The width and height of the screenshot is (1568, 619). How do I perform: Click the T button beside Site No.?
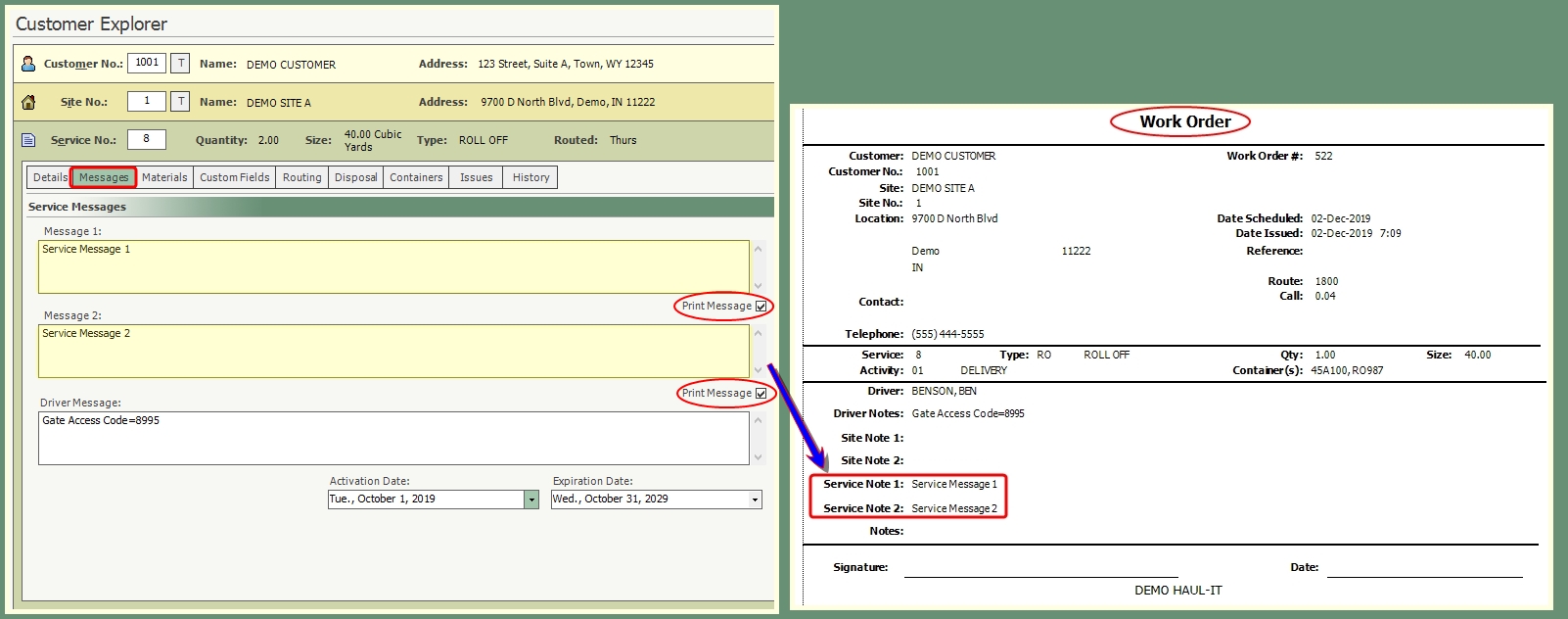point(180,101)
